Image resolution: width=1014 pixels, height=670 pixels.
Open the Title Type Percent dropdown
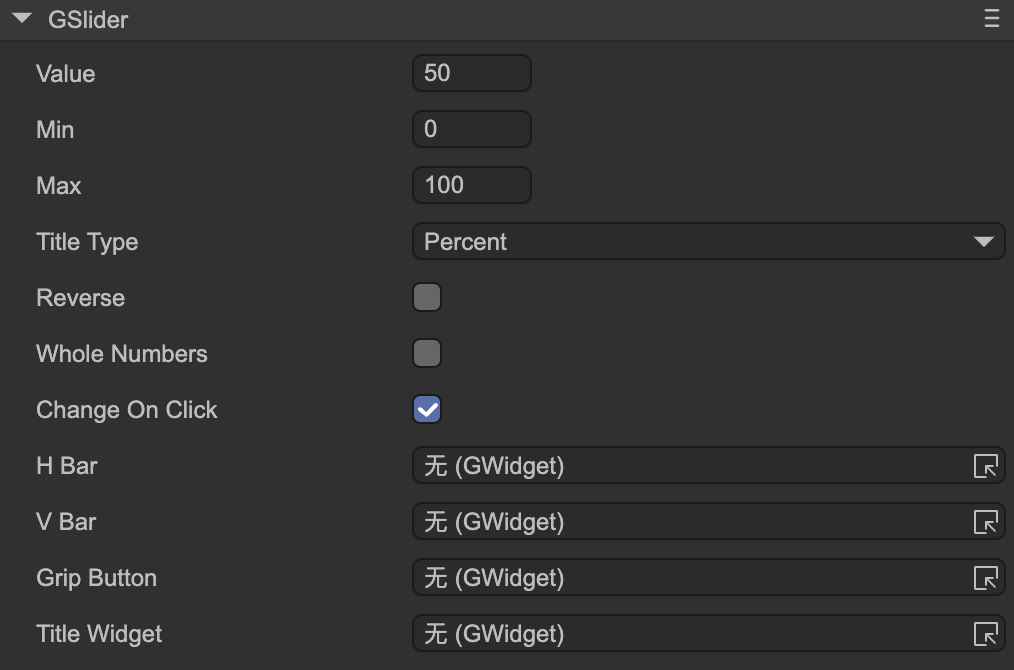point(708,242)
